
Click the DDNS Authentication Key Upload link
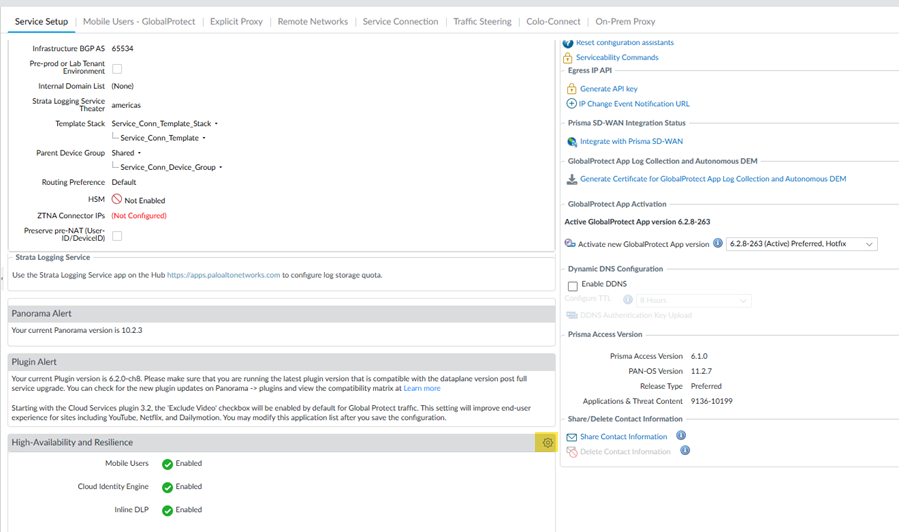635,315
